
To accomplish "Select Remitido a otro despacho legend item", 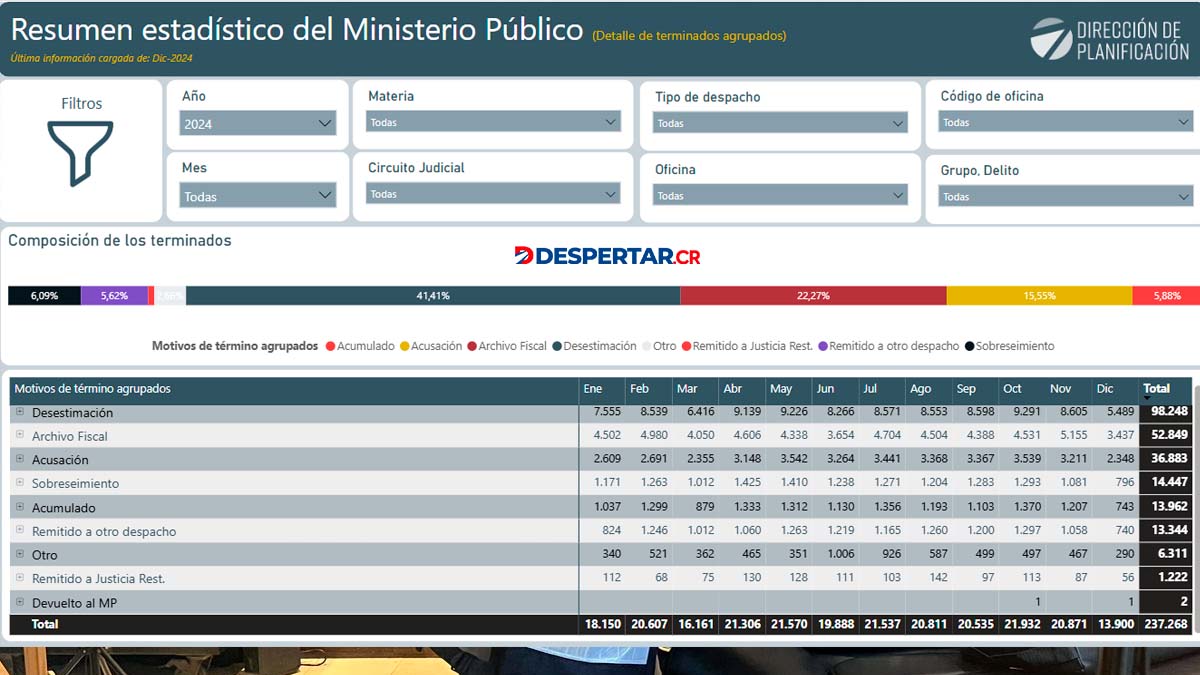I will (888, 346).
